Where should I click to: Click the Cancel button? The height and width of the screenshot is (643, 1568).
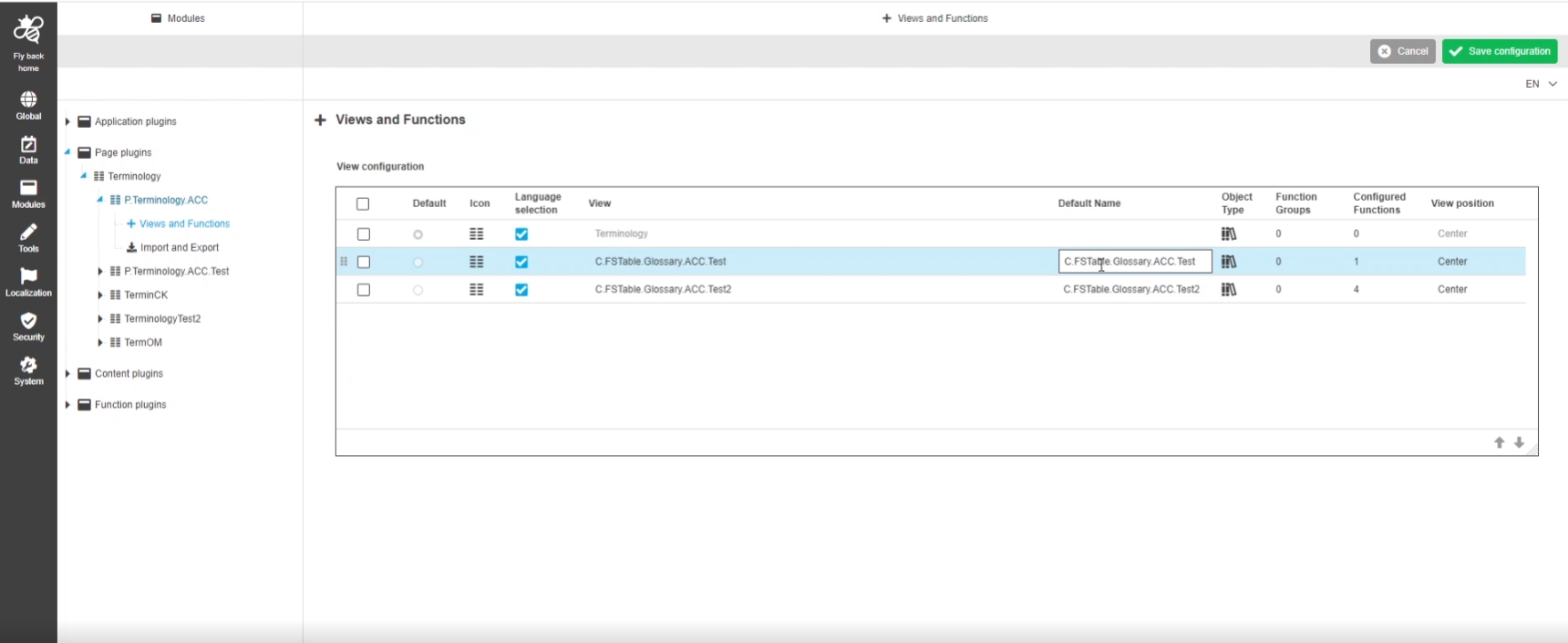click(1402, 51)
